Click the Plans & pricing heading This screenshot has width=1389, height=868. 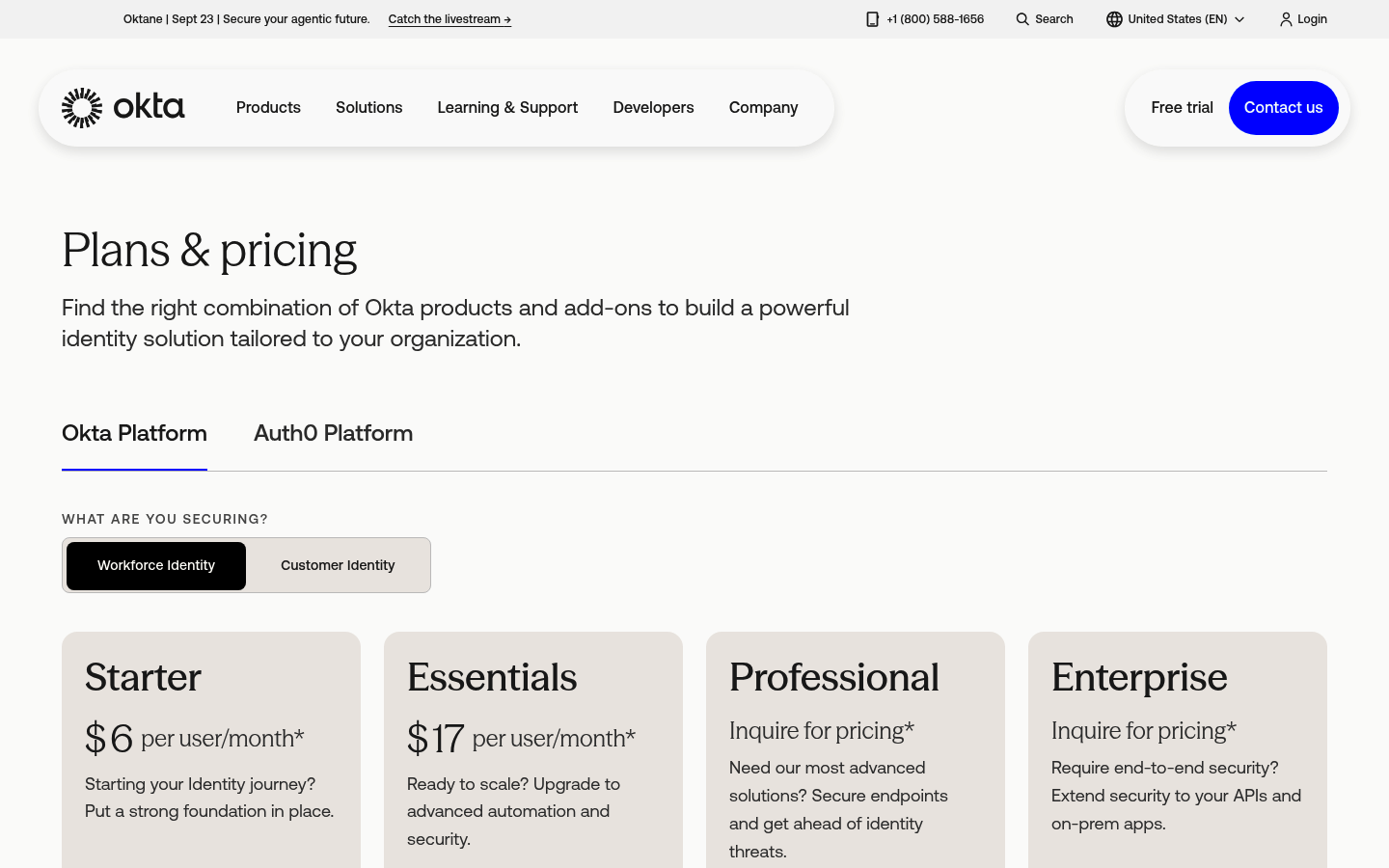click(209, 251)
